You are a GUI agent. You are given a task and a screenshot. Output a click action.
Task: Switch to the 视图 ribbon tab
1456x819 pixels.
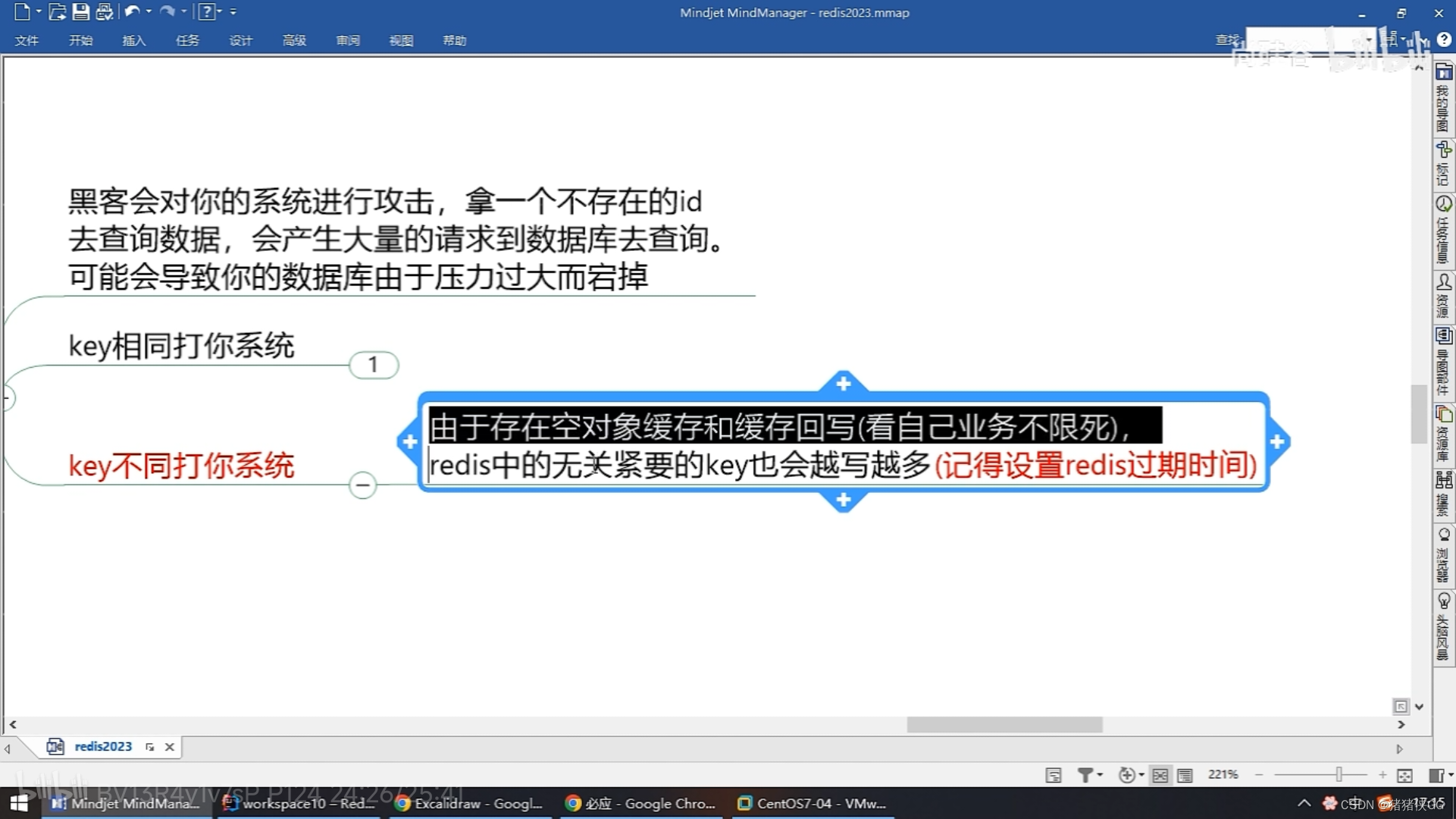click(x=401, y=40)
